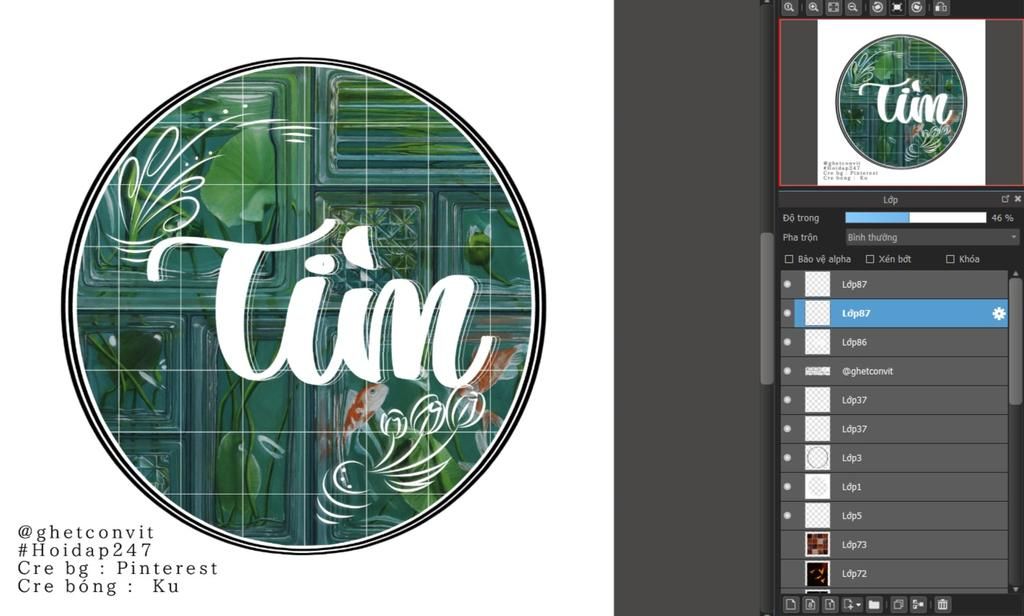
Task: Tick the Khóa lock checkbox
Action: pos(950,259)
